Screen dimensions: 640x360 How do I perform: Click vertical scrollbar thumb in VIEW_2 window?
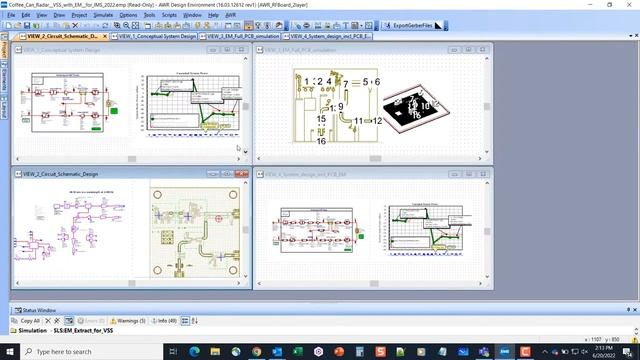(246, 230)
